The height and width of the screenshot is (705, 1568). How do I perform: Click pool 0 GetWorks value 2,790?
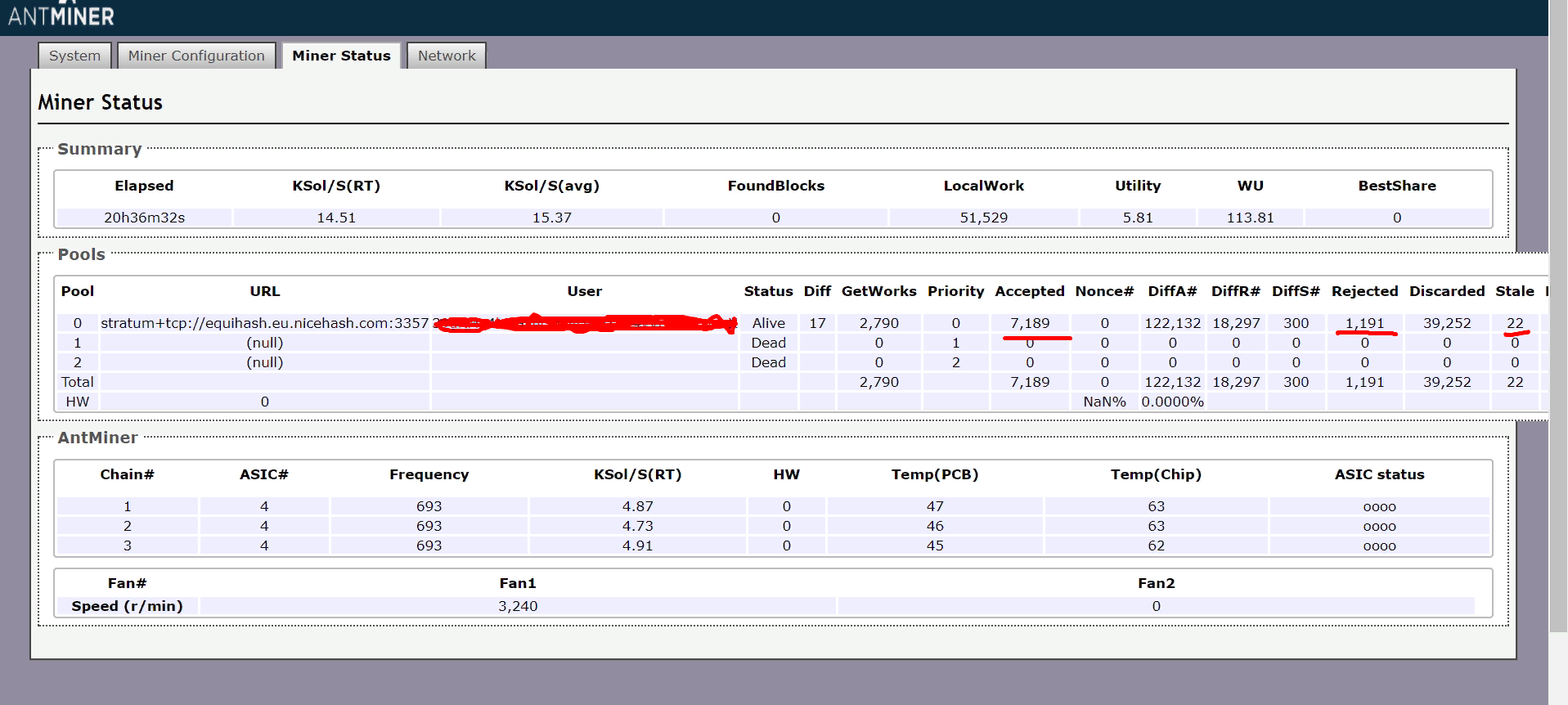[878, 323]
